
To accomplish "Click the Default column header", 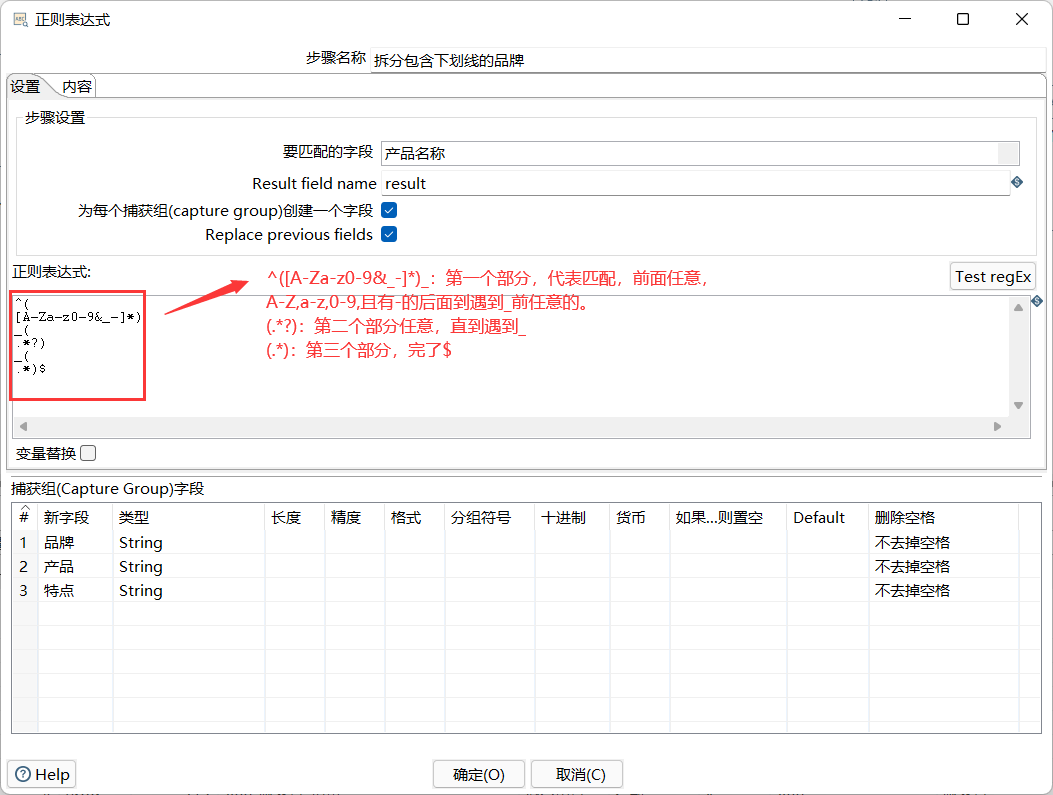I will 827,518.
